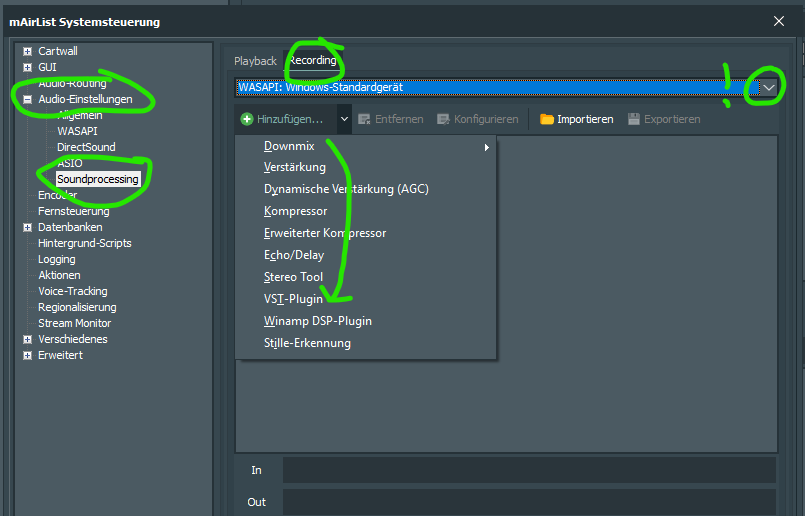The height and width of the screenshot is (516, 805).
Task: Switch to the Recording tab
Action: tap(313, 60)
